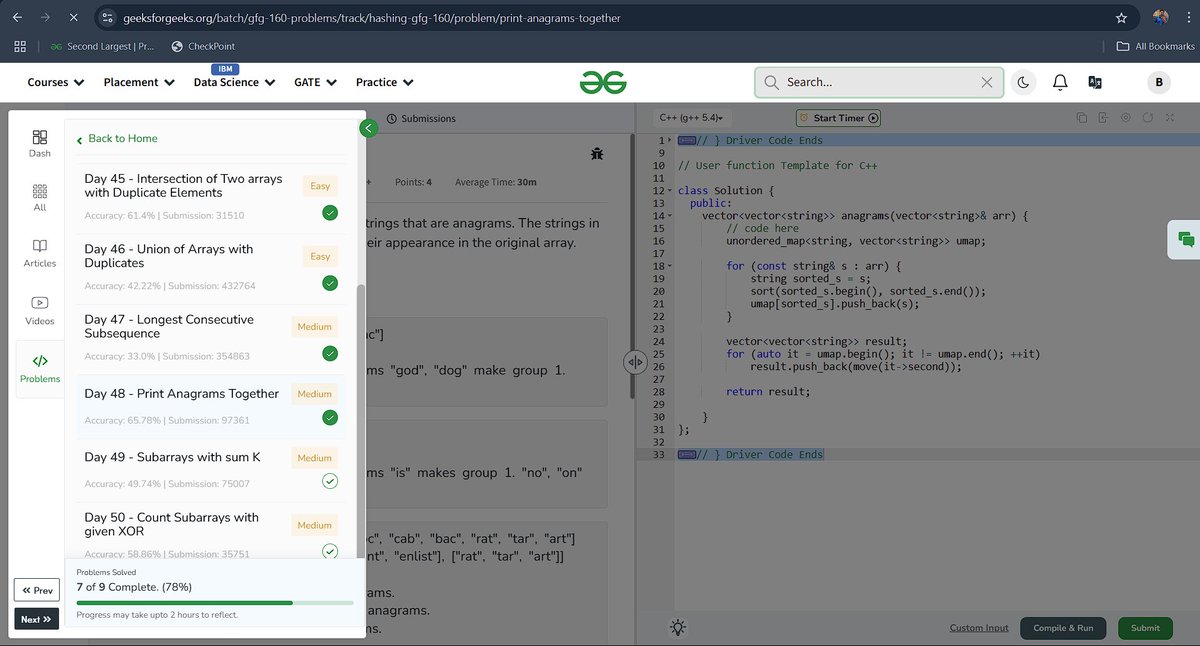
Task: Click the GeeksforGeeks logo
Action: [603, 82]
